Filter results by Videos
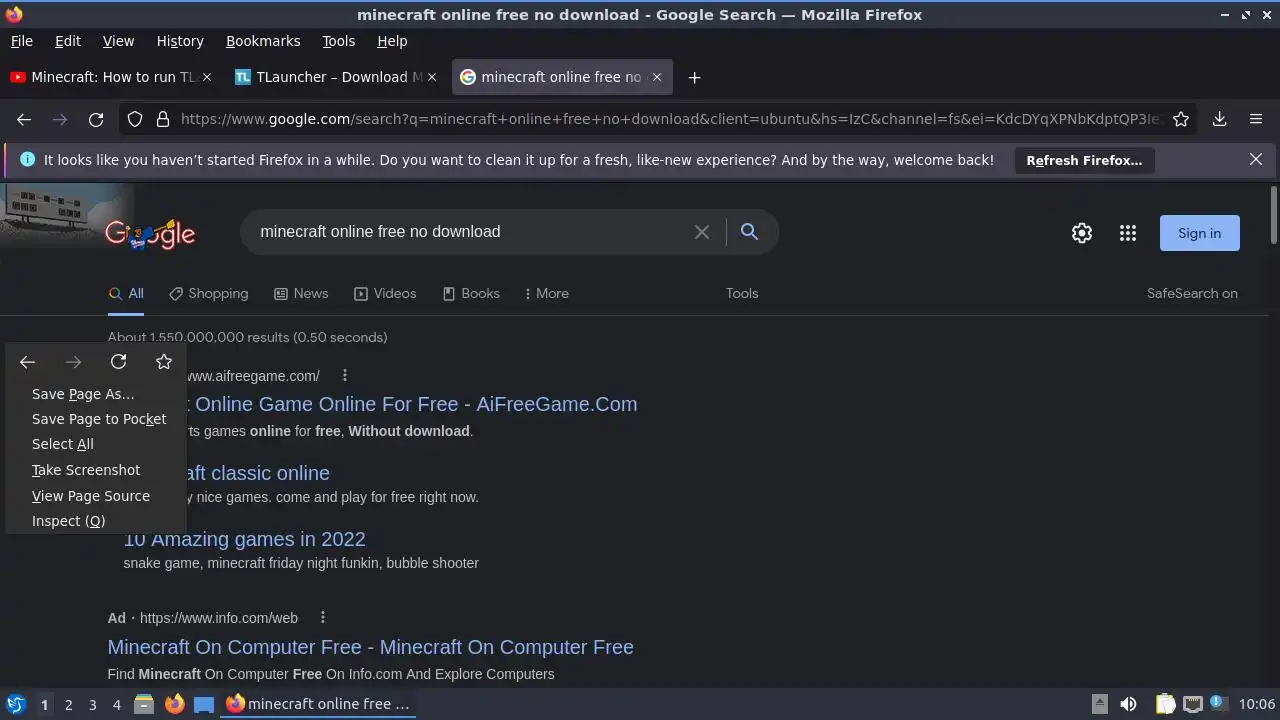 [x=385, y=293]
